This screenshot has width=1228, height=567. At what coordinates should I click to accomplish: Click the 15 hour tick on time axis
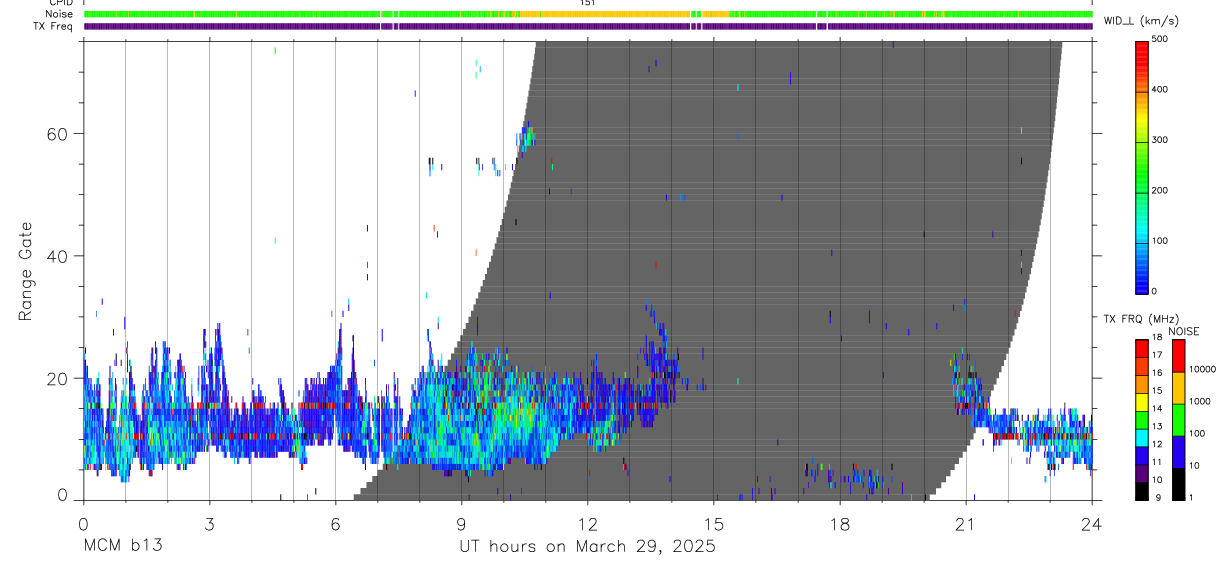714,523
